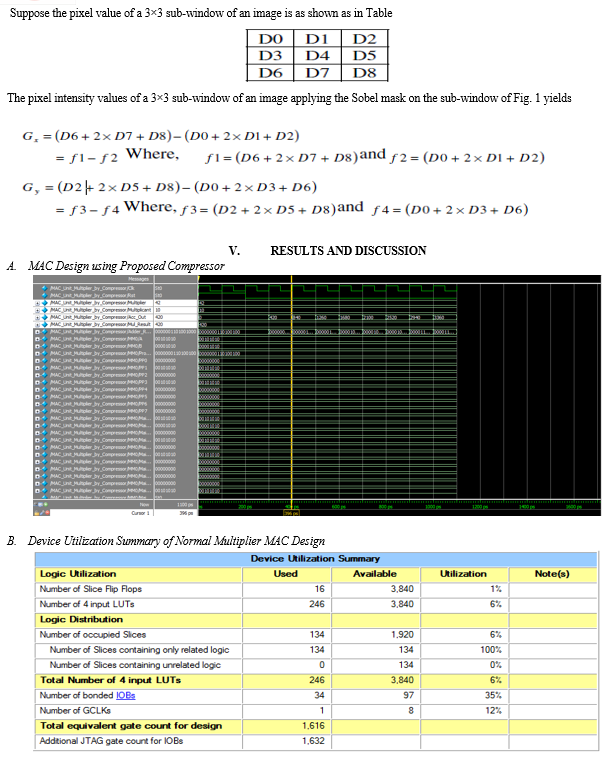This screenshot has height=761, width=614.
Task: Click the Gy Sobel equation line
Action: [x=169, y=187]
